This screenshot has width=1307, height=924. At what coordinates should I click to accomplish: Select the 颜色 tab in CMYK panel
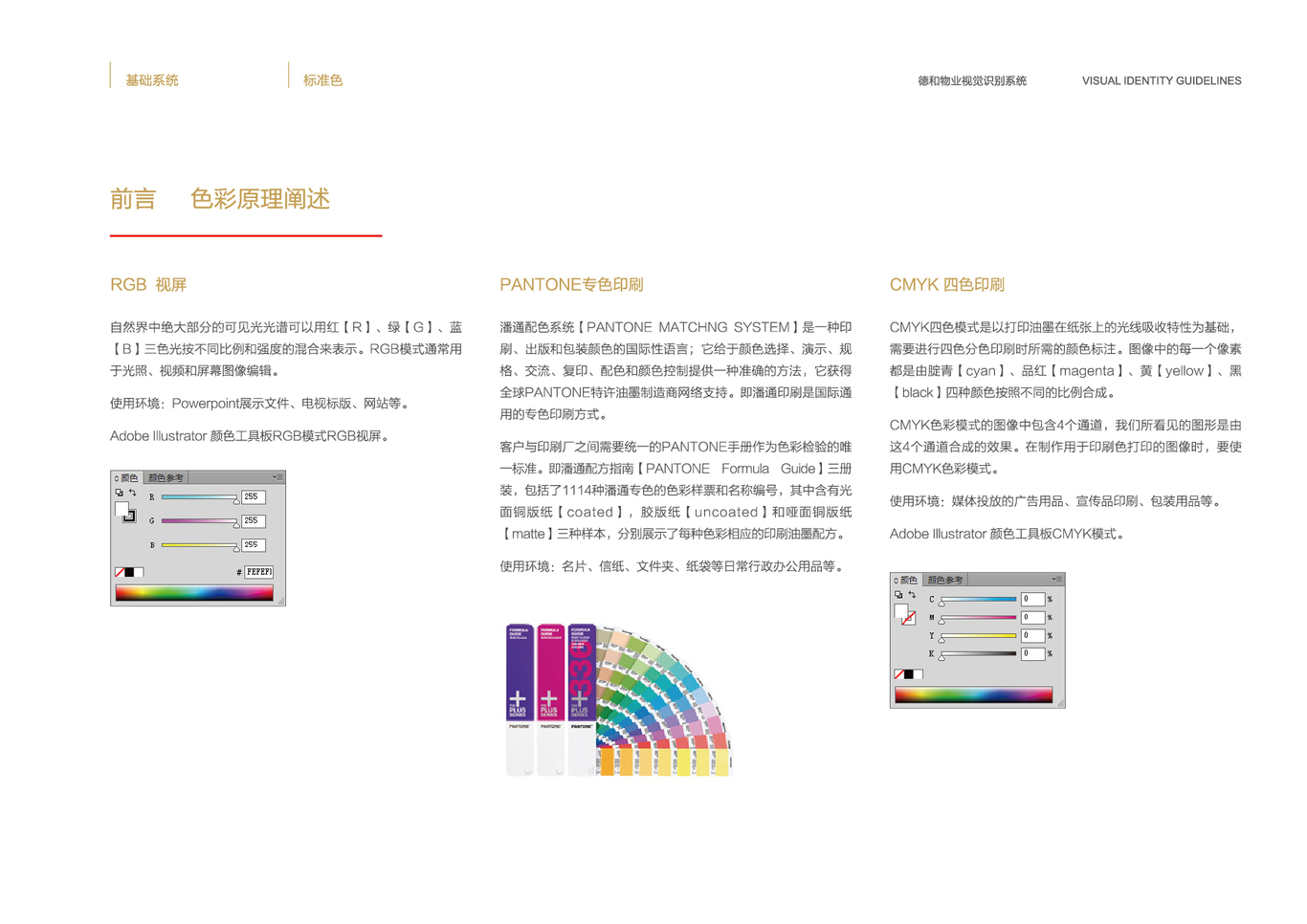coord(908,580)
